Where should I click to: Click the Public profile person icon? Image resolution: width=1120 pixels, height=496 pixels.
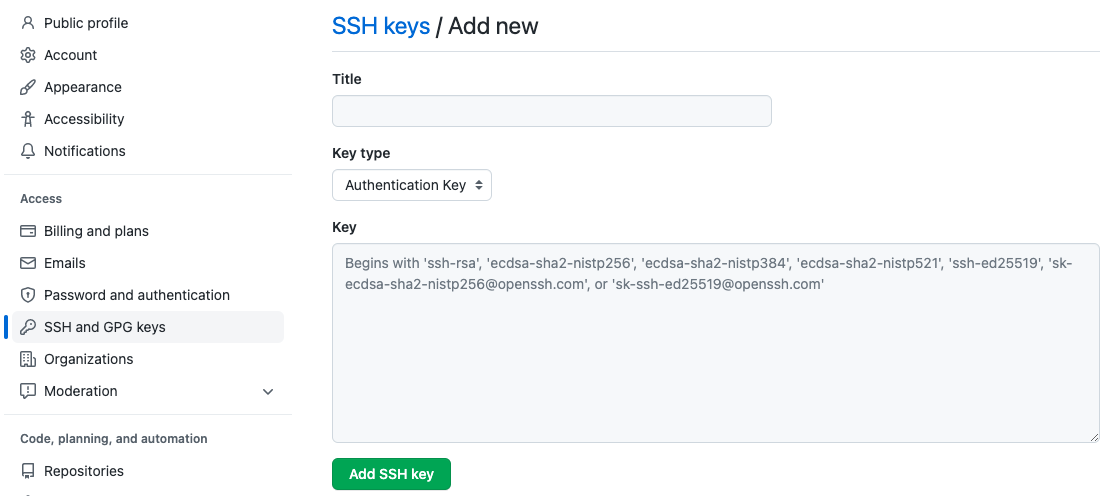coord(28,23)
